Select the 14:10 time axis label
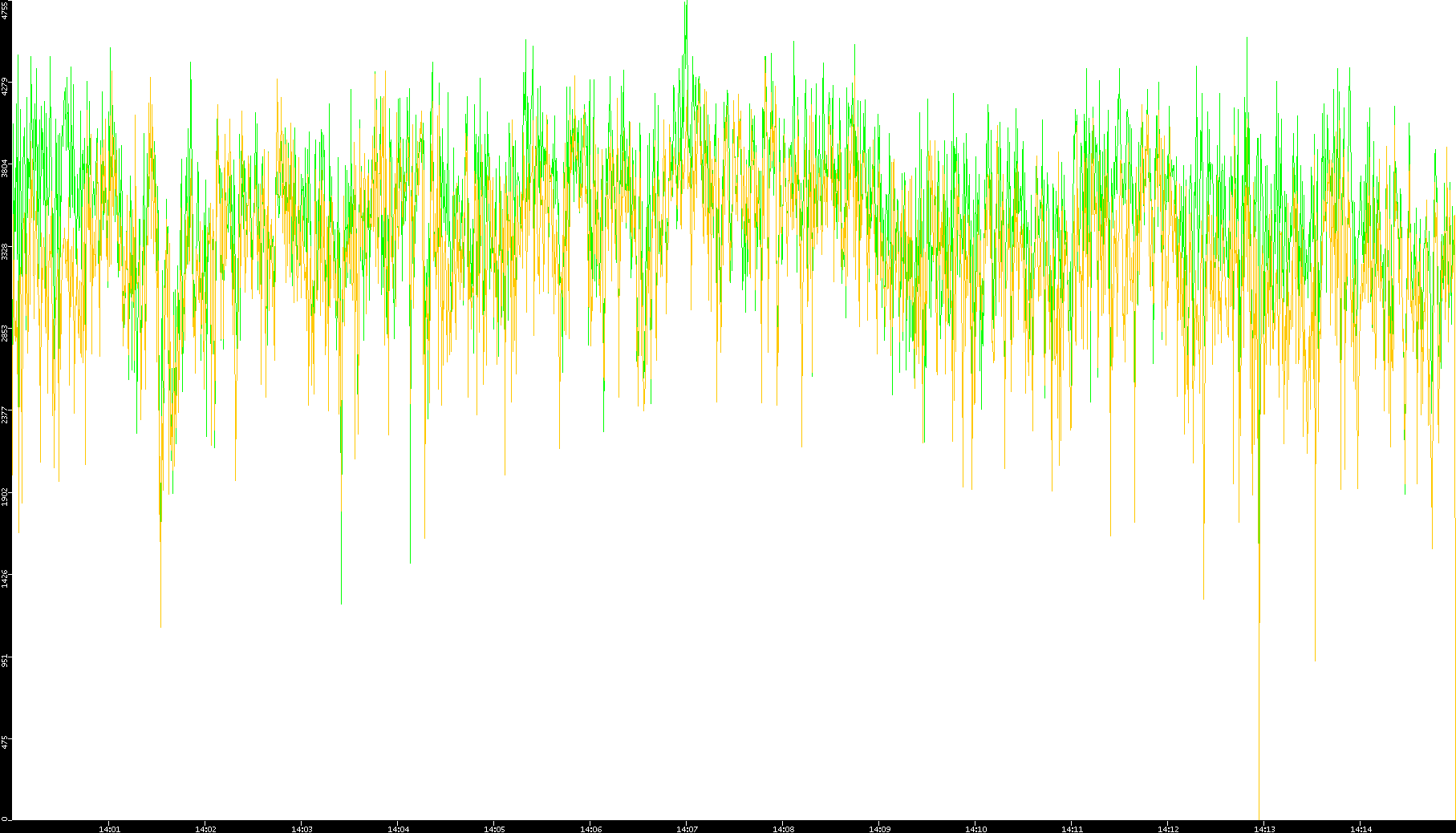The height and width of the screenshot is (833, 1456). (975, 829)
